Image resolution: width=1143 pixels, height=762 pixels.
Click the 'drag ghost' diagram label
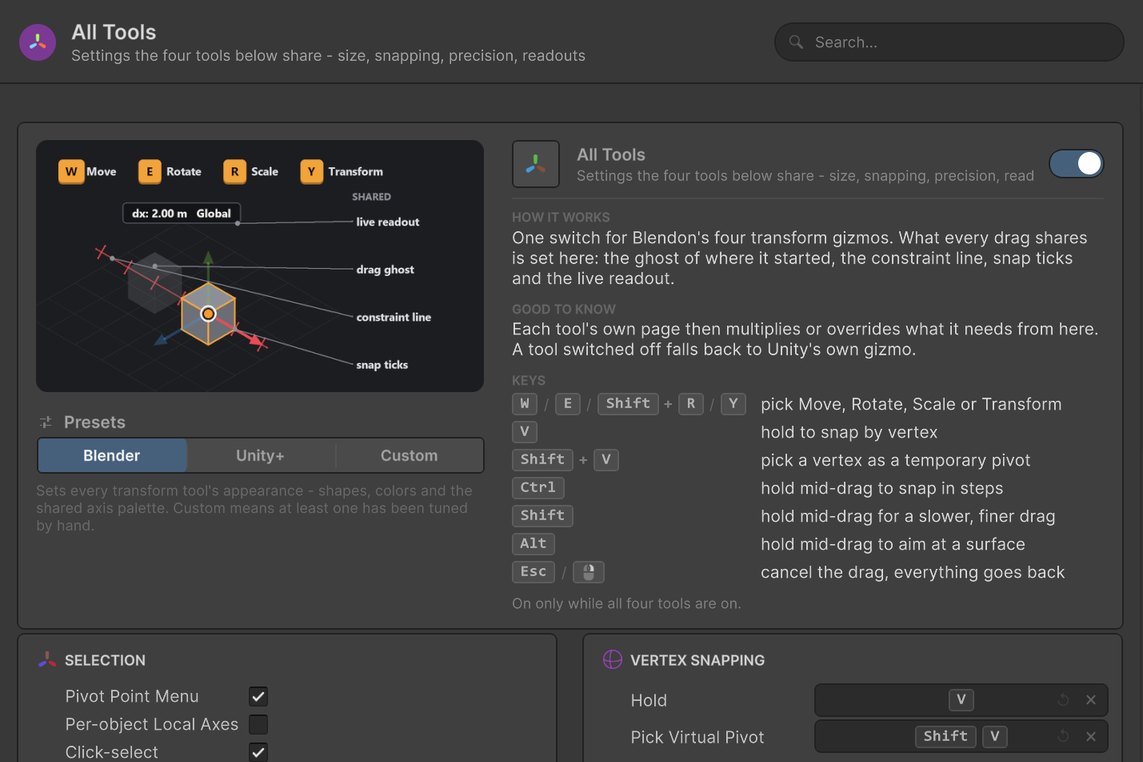click(x=385, y=270)
